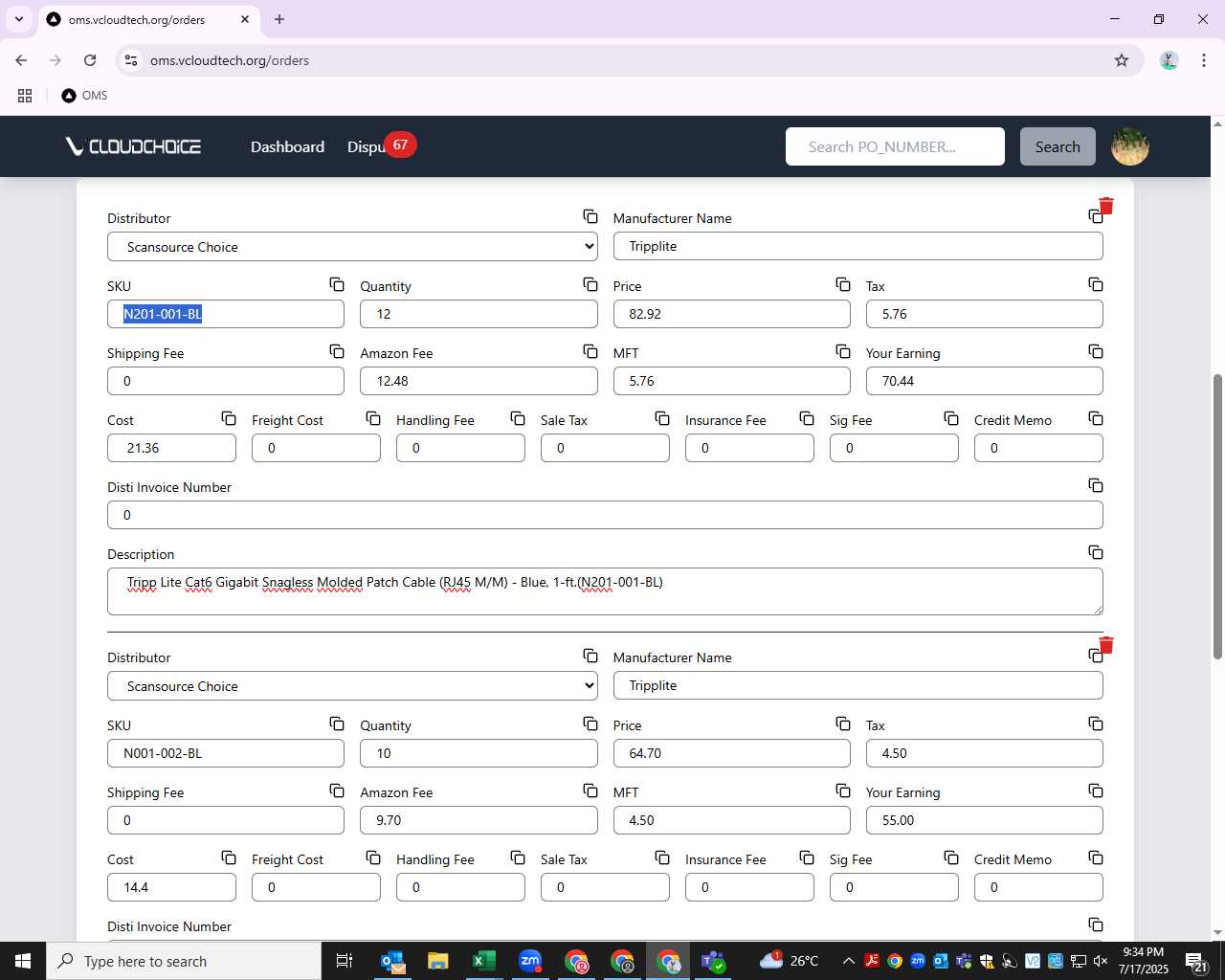Click the Description text area
Image resolution: width=1225 pixels, height=980 pixels.
[x=605, y=591]
